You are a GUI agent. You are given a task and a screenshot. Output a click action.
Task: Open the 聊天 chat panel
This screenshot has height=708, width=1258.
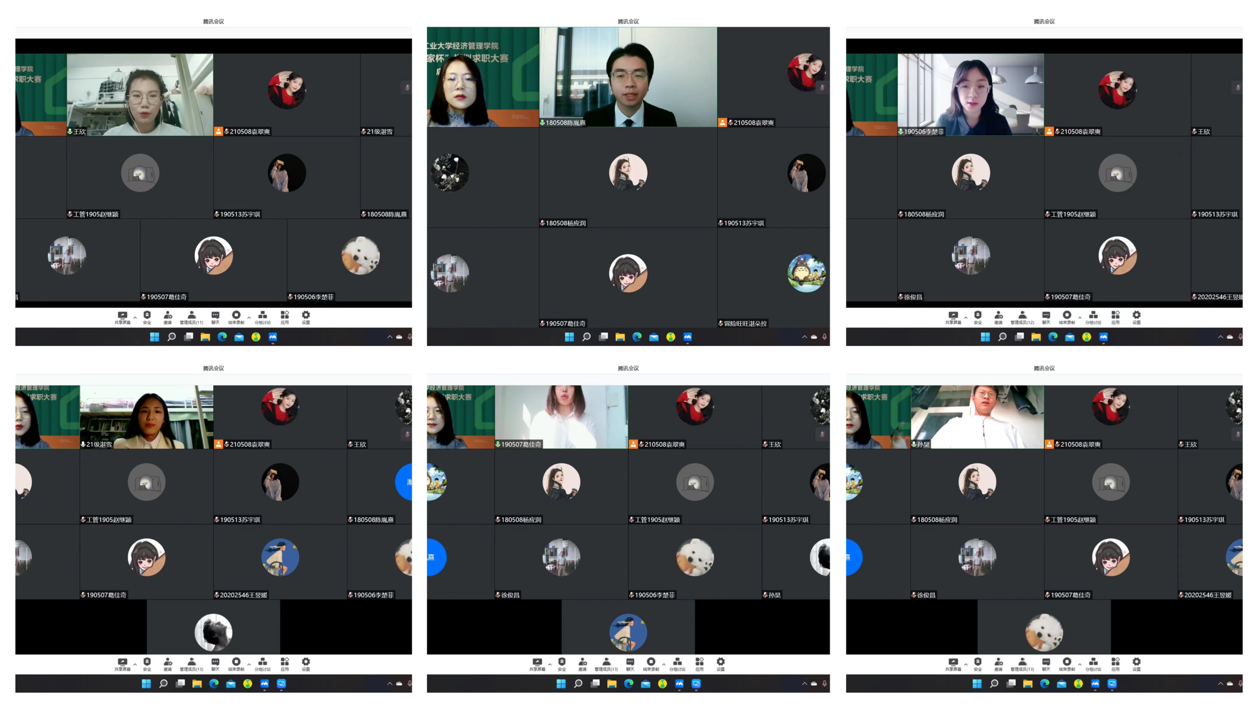215,315
